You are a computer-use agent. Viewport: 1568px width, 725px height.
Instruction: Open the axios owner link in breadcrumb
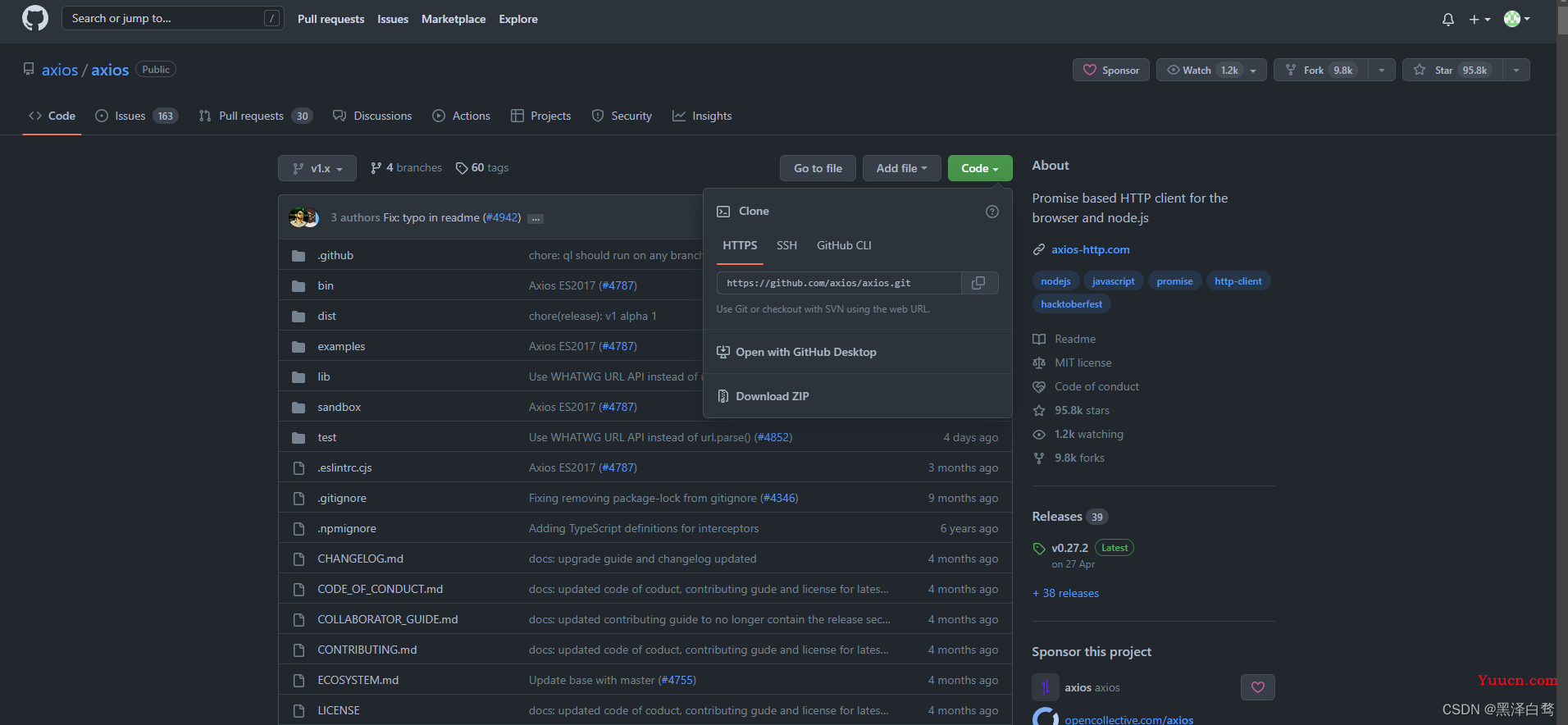[x=60, y=71]
